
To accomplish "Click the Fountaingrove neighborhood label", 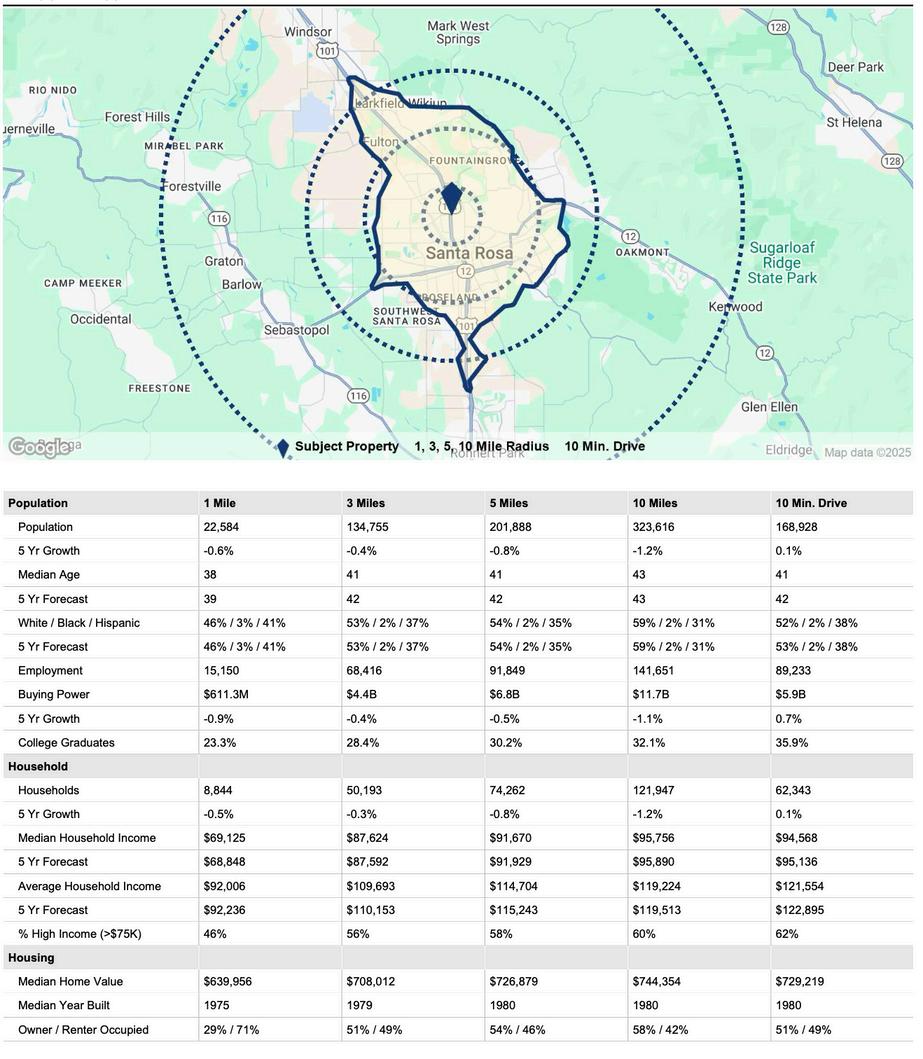I will 475,161.
